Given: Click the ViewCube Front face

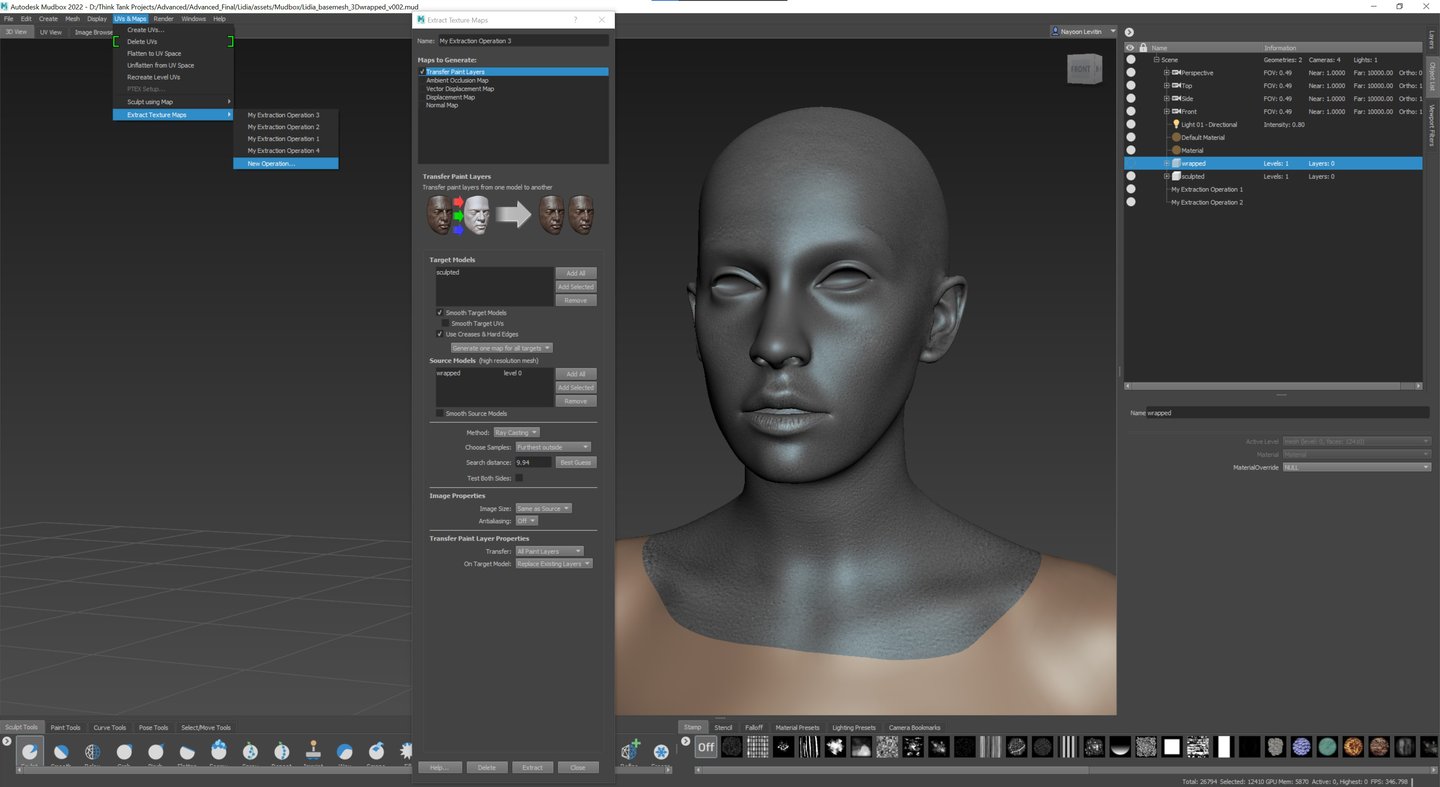Looking at the screenshot, I should coord(1081,69).
